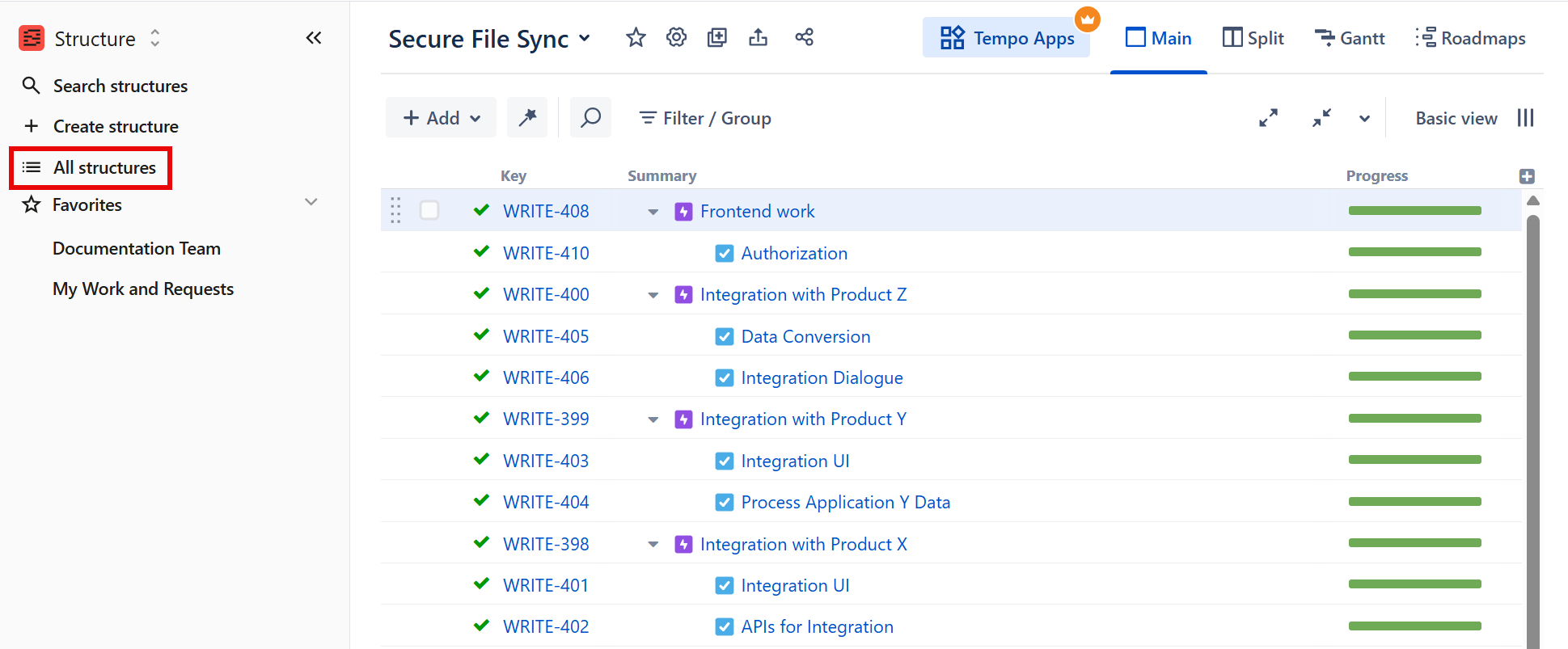The height and width of the screenshot is (649, 1568).
Task: Click the export structure icon
Action: (x=758, y=38)
